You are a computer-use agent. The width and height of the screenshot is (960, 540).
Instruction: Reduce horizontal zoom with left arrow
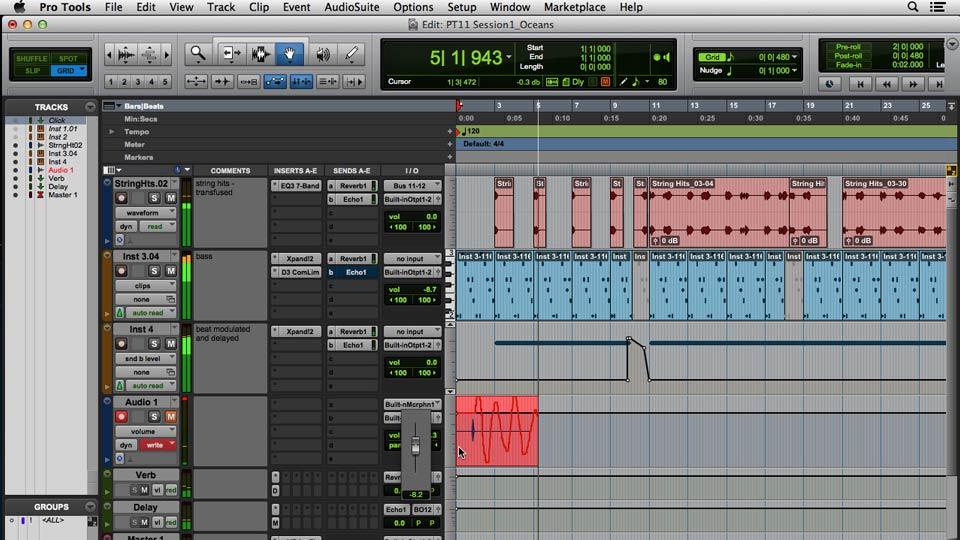point(109,54)
